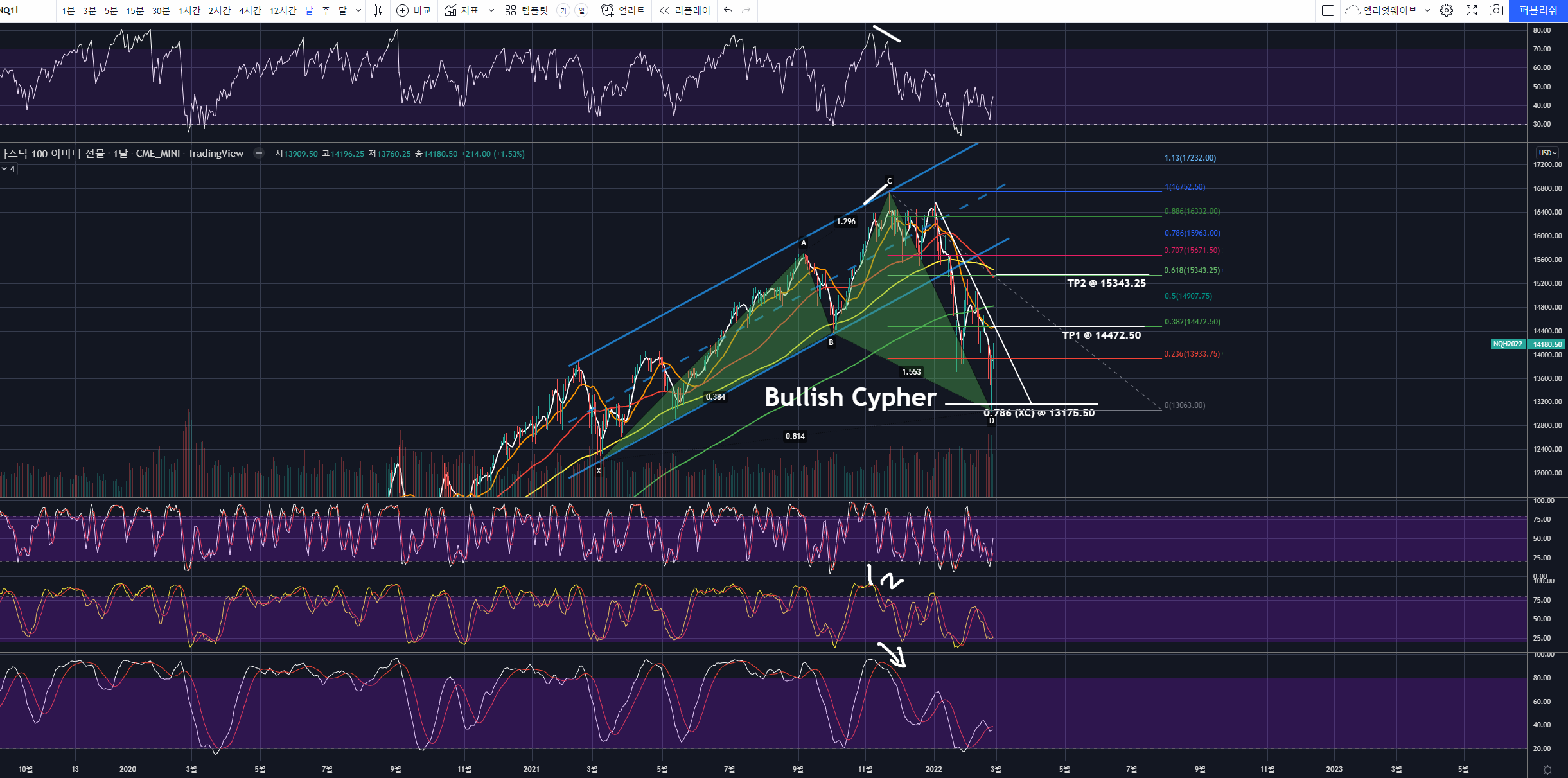Click the blue 퍼블리쉬 publish button
1568x778 pixels.
pos(1538,10)
